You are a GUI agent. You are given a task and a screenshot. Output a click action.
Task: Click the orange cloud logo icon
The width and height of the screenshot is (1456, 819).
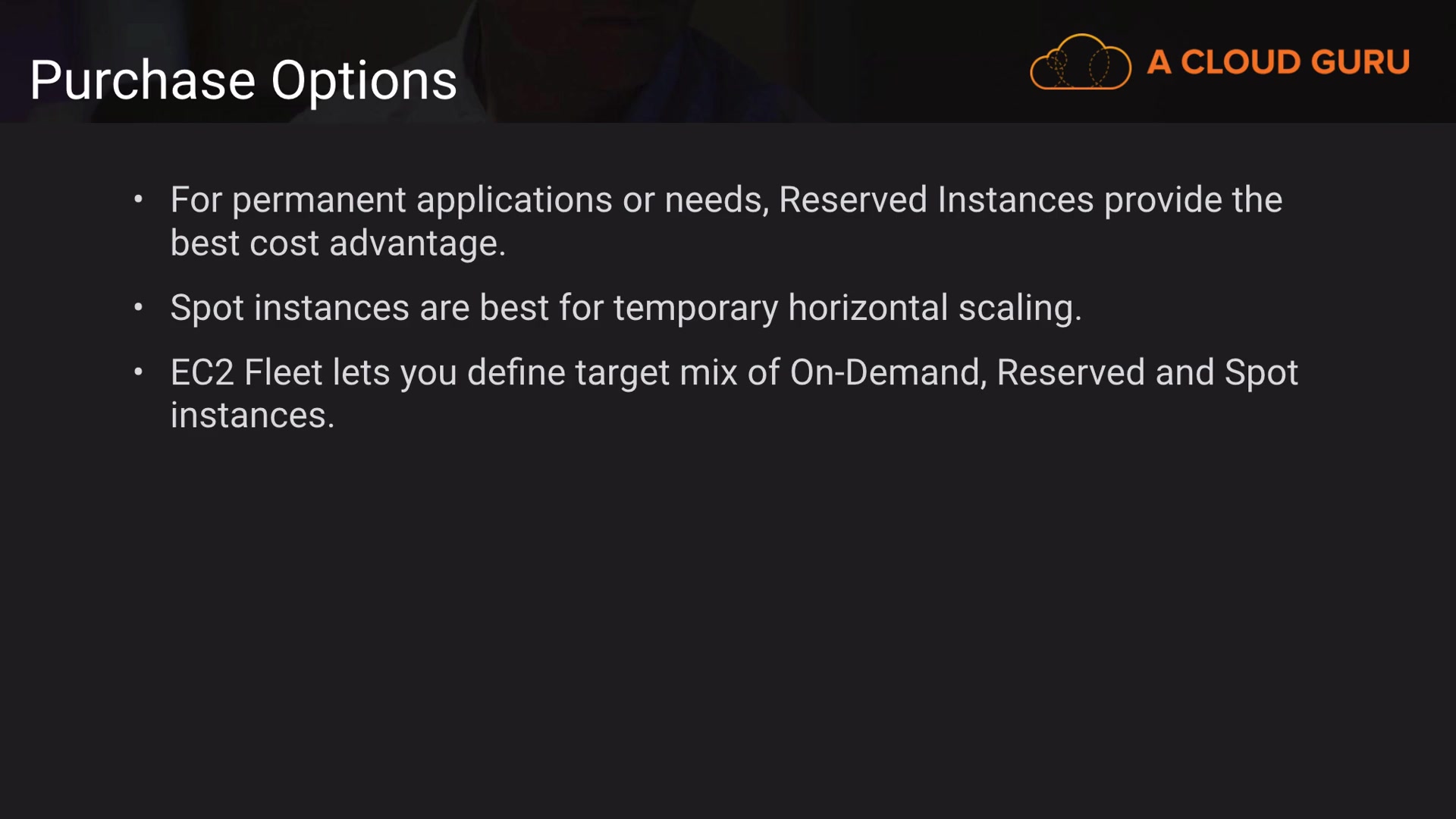1080,62
